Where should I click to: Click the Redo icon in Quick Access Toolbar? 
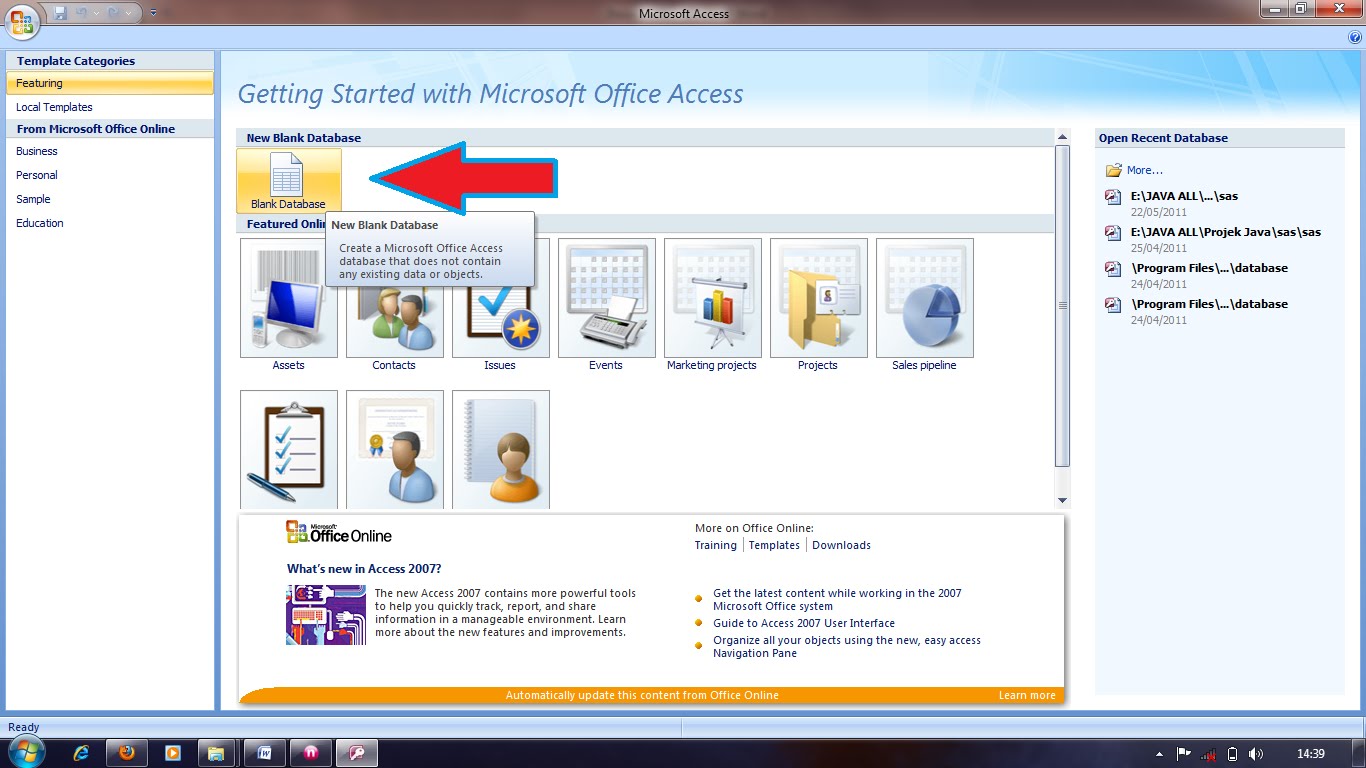114,13
